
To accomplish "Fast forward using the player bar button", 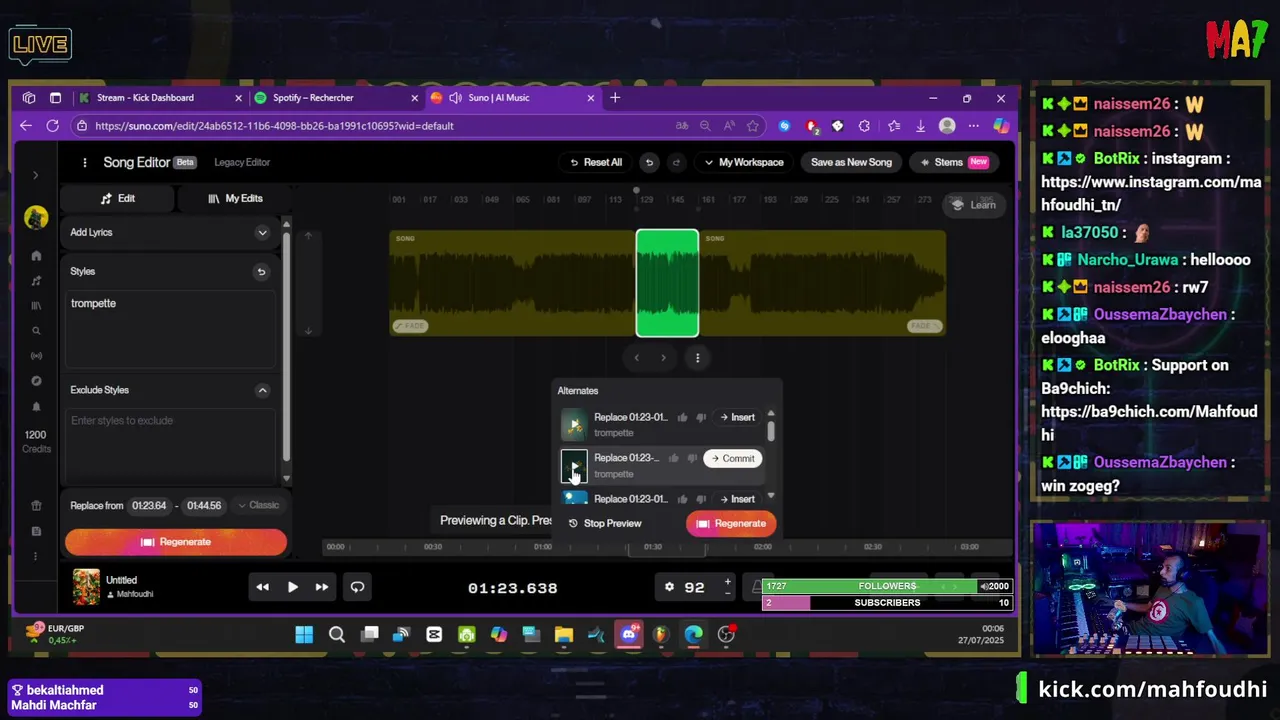I will click(322, 587).
